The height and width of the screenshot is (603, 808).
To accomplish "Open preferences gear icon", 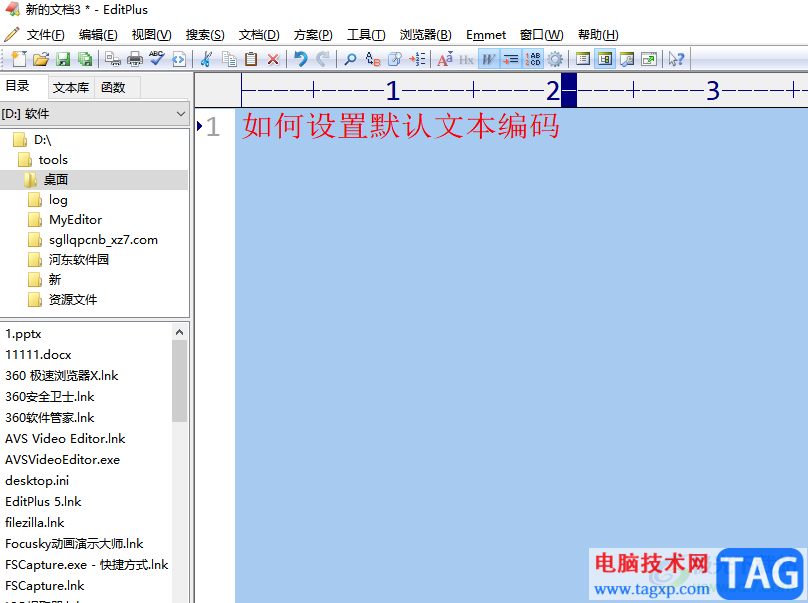I will click(x=555, y=59).
